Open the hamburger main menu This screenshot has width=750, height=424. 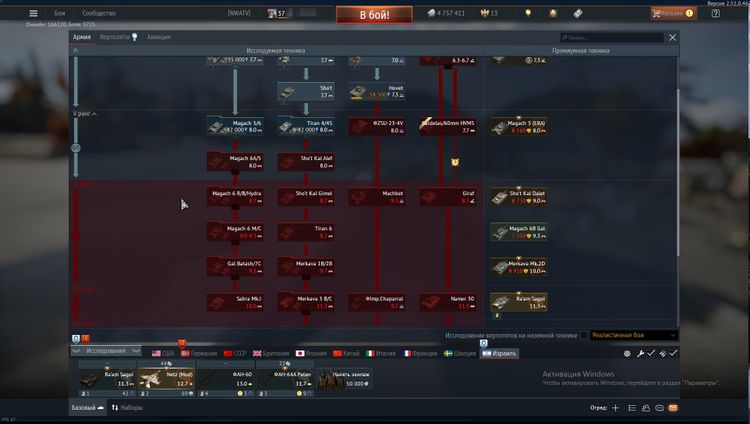[34, 13]
